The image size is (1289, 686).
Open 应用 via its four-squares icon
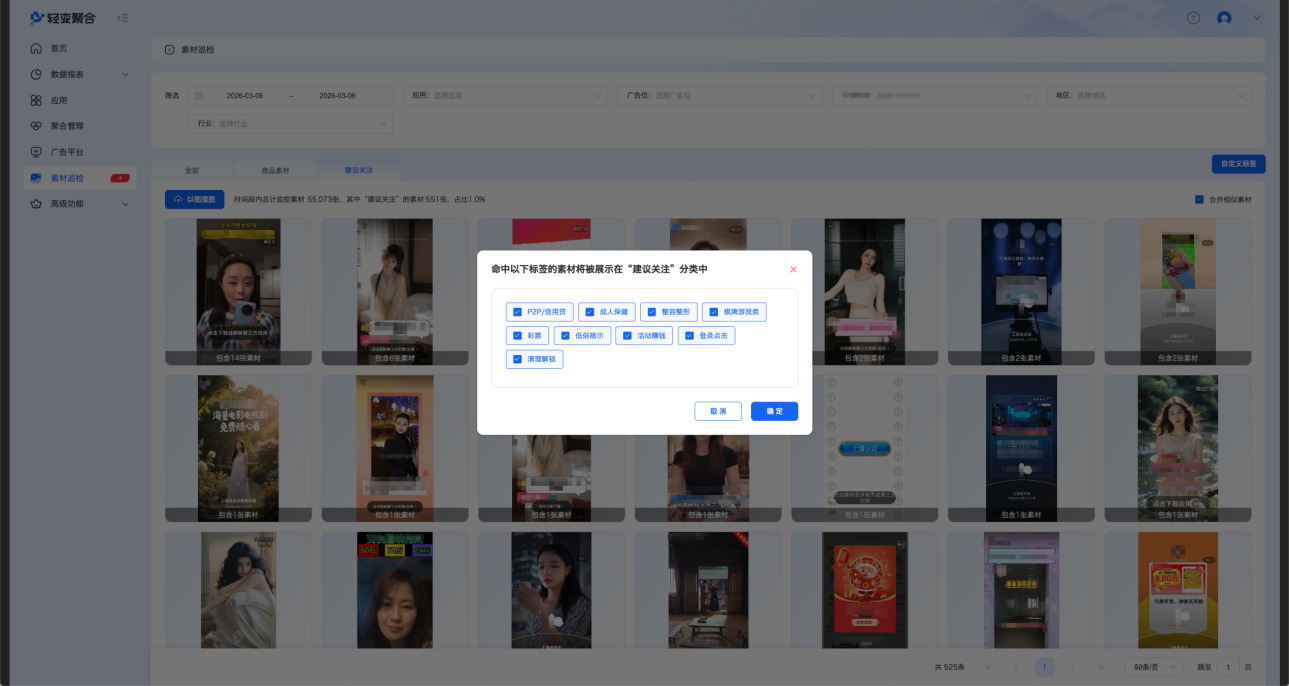(36, 101)
